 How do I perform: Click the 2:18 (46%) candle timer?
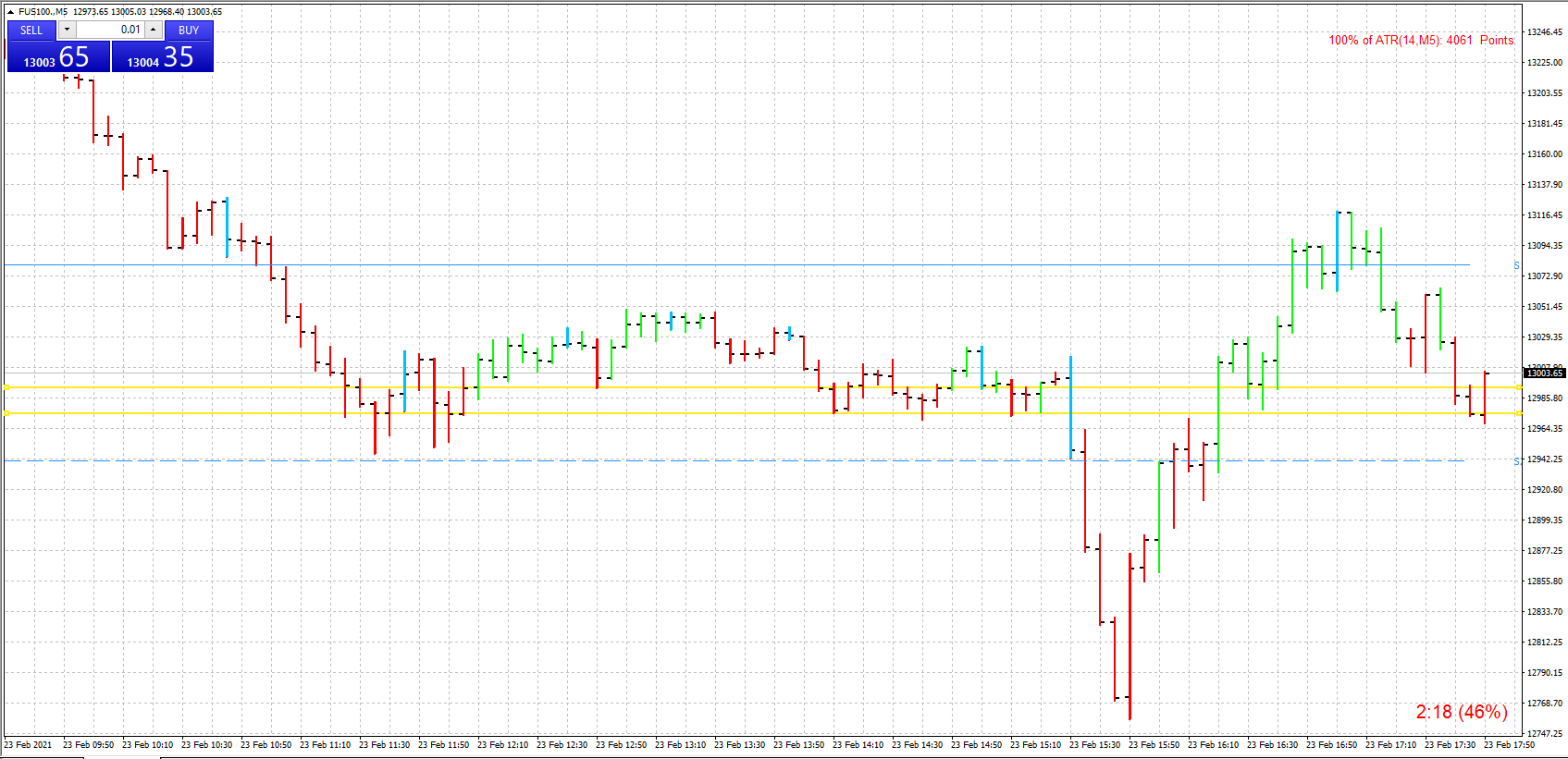(x=1462, y=712)
